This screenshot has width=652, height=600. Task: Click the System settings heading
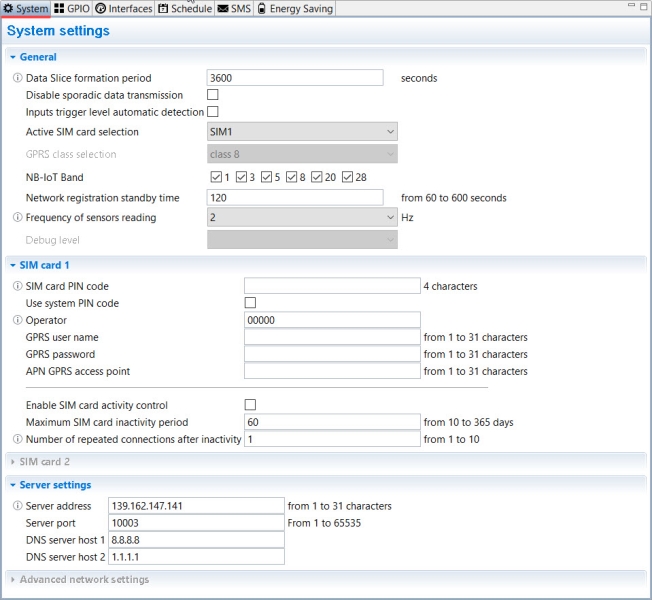pos(58,31)
